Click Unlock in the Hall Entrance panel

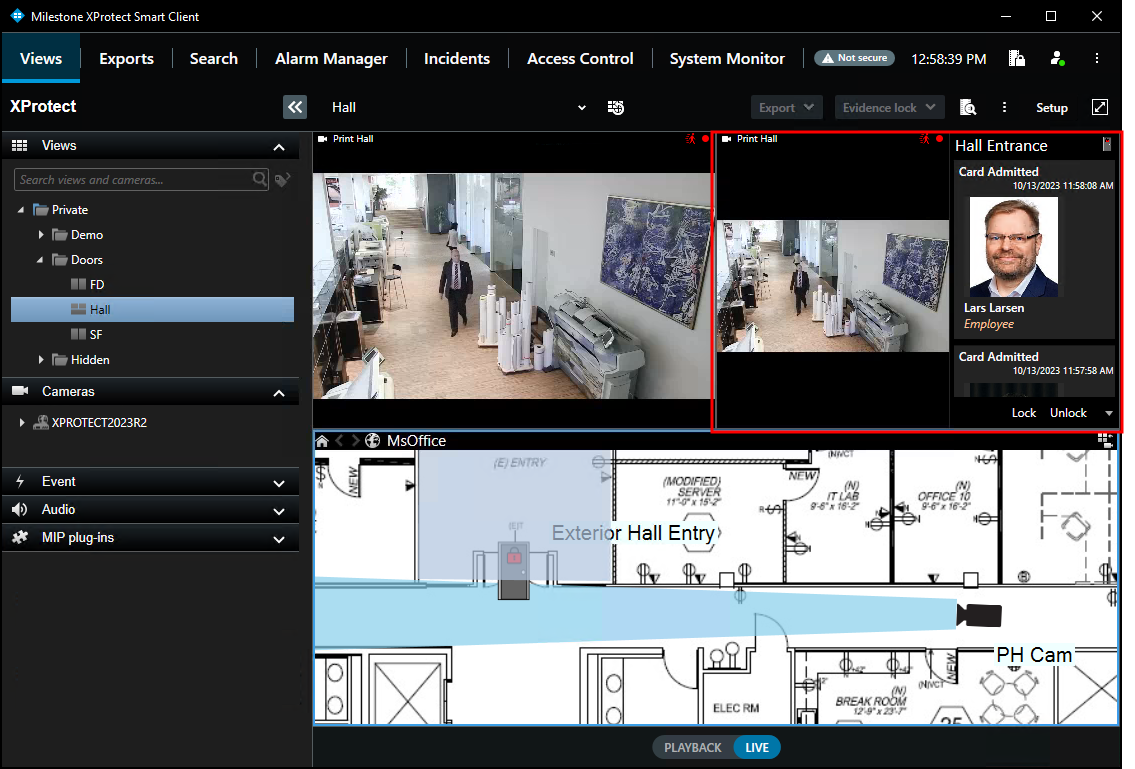[1067, 412]
